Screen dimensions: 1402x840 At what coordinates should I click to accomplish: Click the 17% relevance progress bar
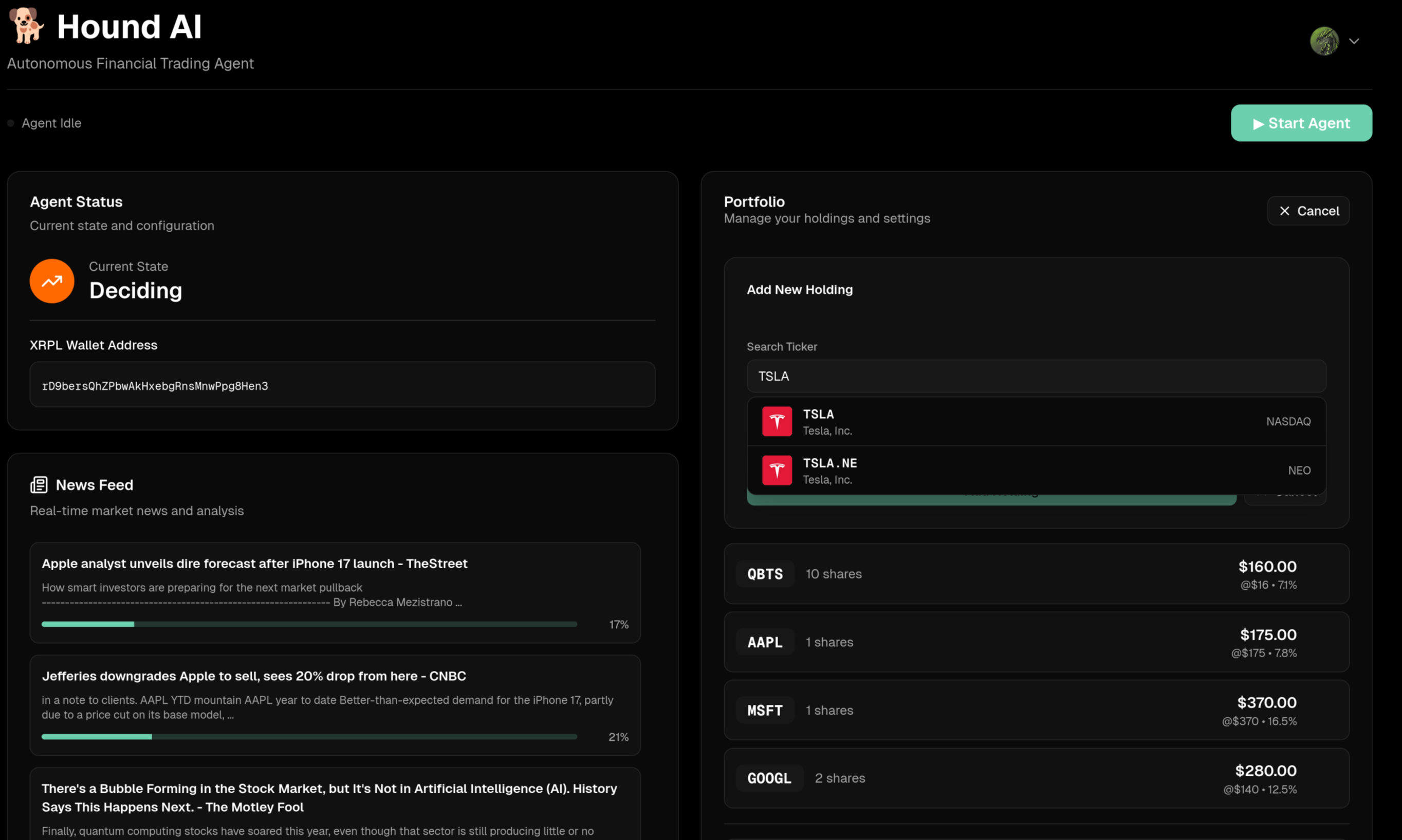[309, 624]
